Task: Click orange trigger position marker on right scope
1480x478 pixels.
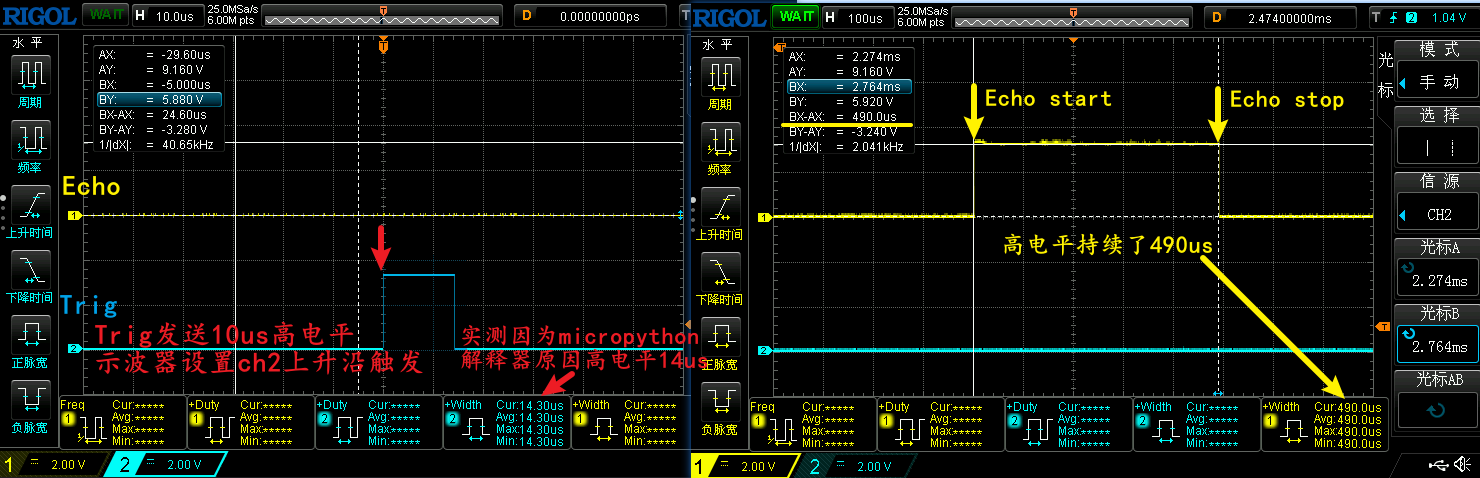Action: coord(780,46)
